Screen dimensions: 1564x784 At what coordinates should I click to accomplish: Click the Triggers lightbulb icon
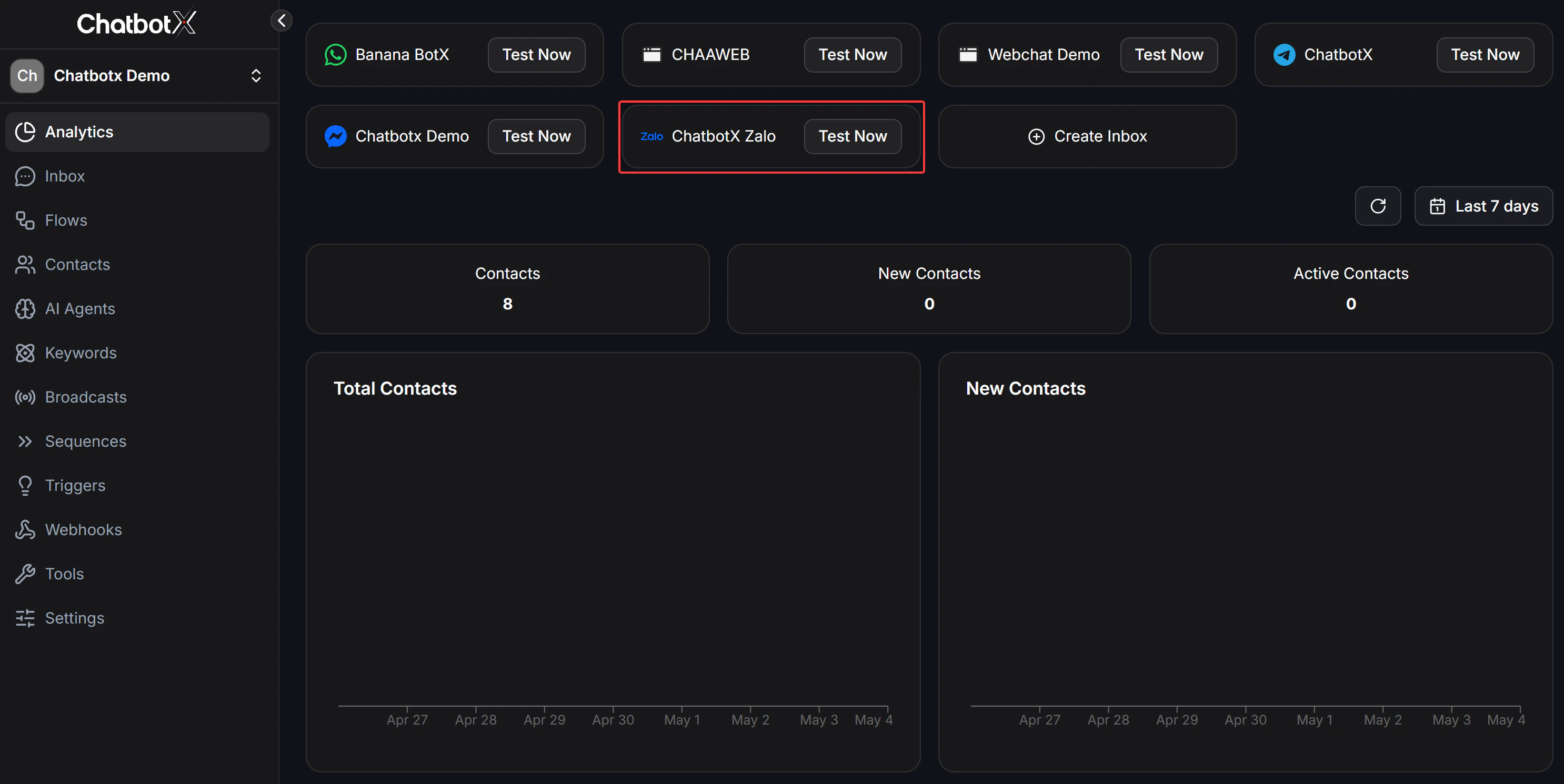[x=25, y=486]
